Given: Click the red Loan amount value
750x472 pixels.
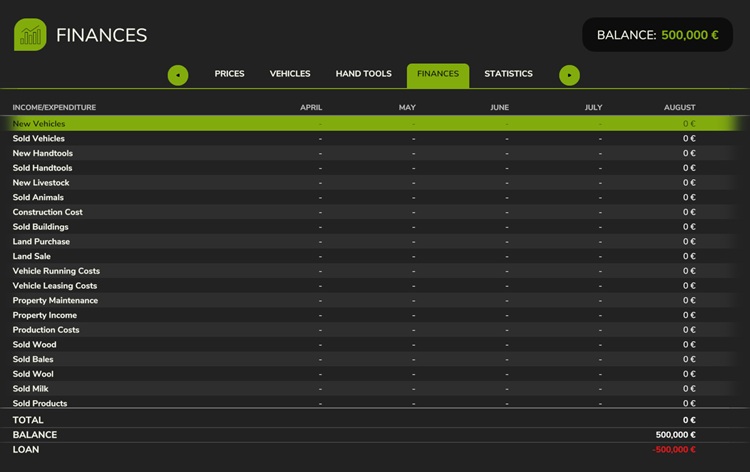Looking at the screenshot, I should [x=674, y=450].
